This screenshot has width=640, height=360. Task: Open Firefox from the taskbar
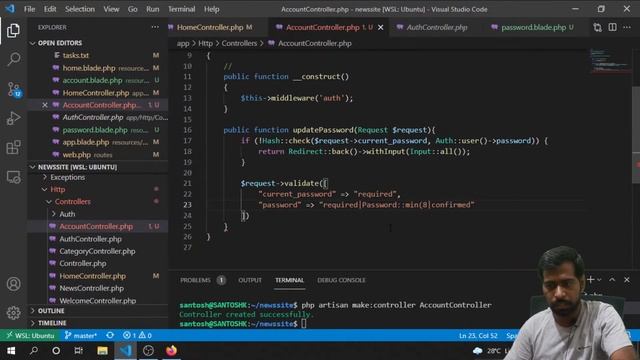point(171,351)
